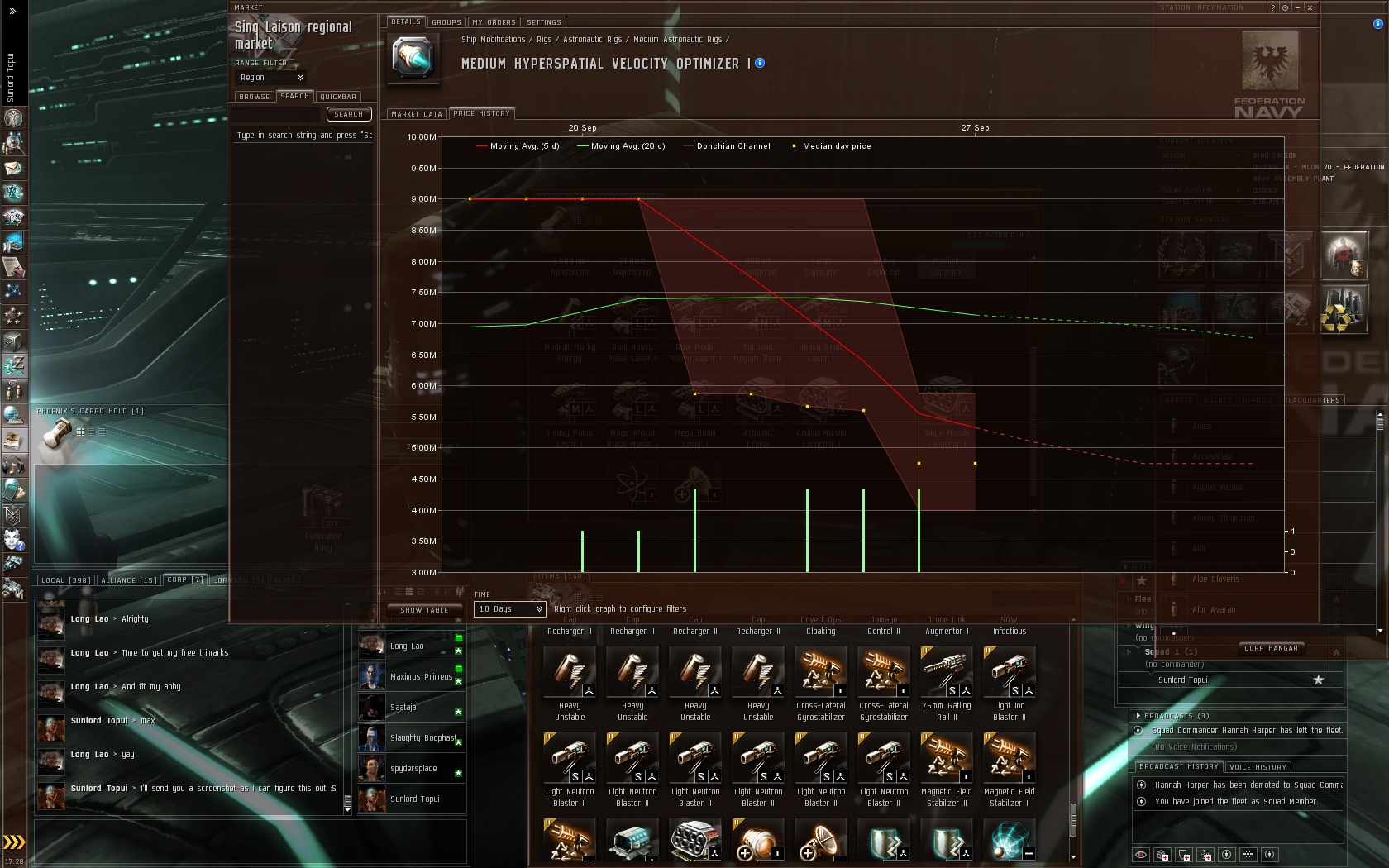Viewport: 1389px width, 868px height.
Task: Open the headphones jukebox icon
Action: click(13, 465)
